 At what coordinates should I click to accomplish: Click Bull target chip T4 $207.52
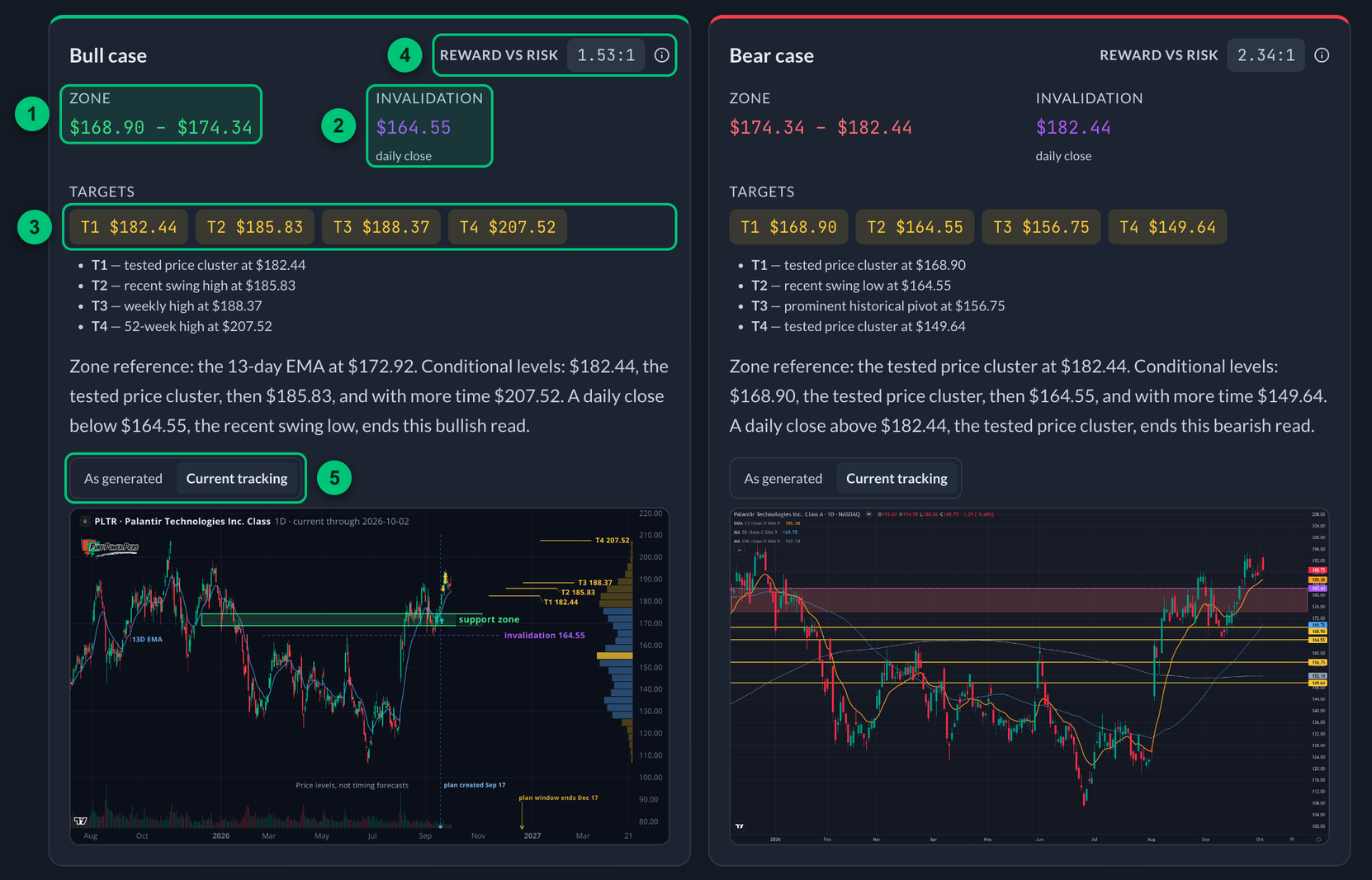[508, 227]
